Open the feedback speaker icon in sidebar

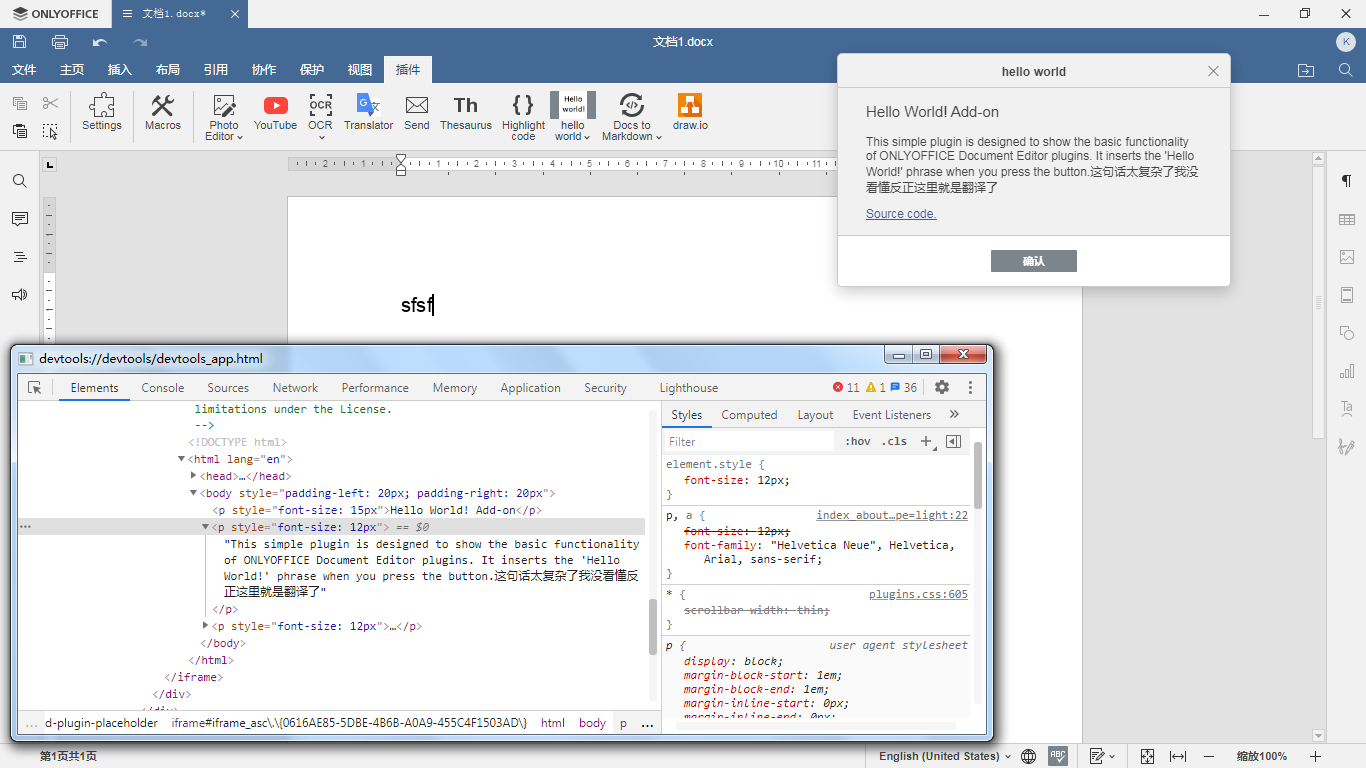[20, 295]
